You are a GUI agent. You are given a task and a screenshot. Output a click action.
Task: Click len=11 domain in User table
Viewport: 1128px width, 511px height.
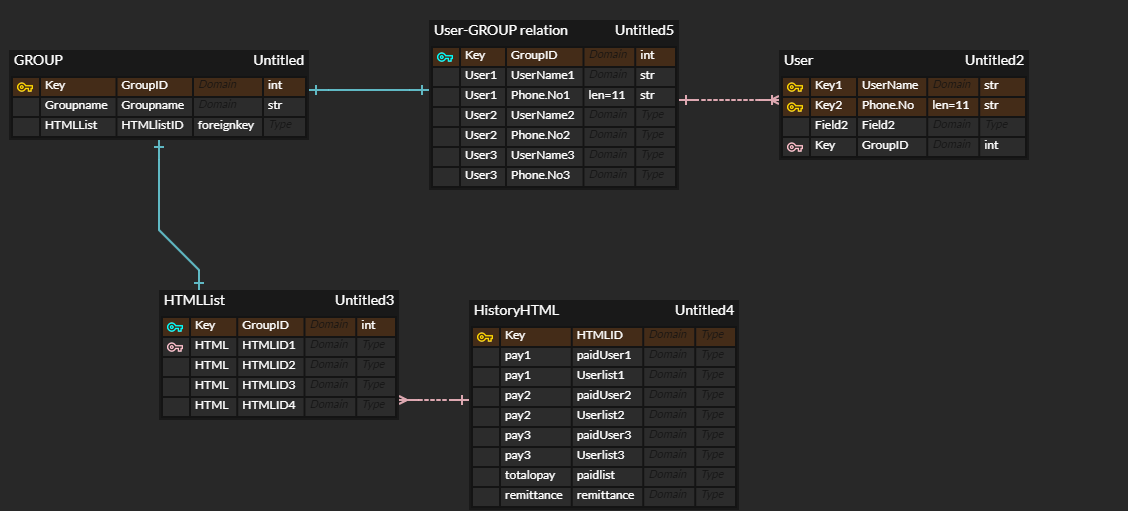[x=952, y=107]
